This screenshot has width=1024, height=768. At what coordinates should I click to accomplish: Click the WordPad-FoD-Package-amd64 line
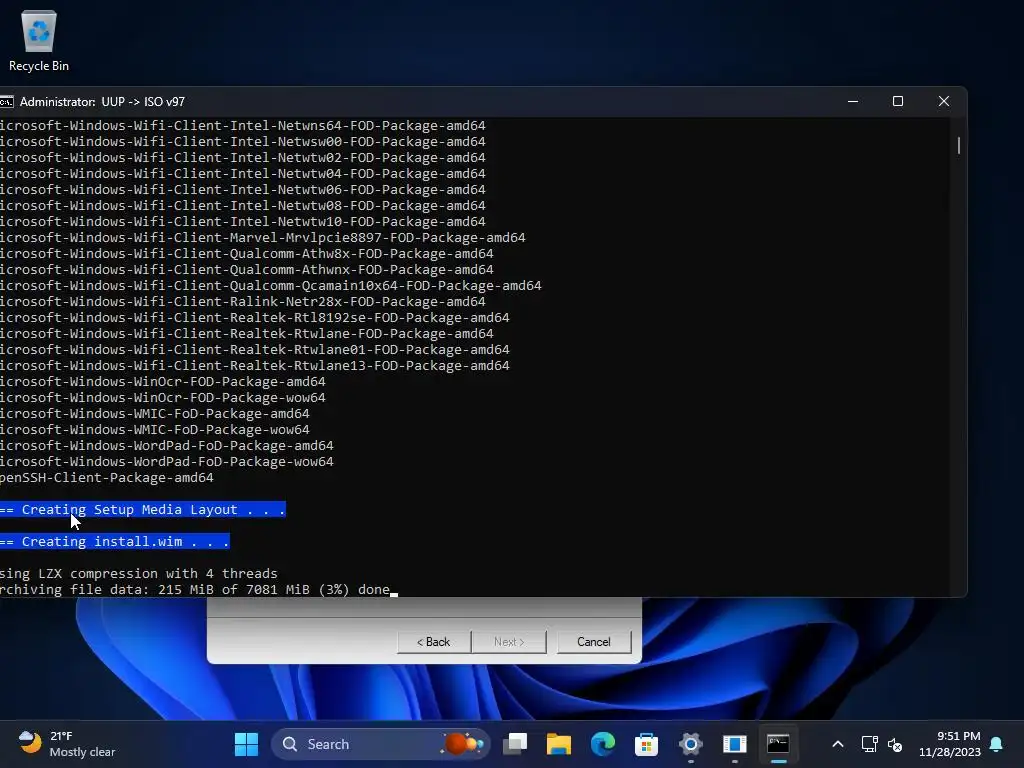167,445
